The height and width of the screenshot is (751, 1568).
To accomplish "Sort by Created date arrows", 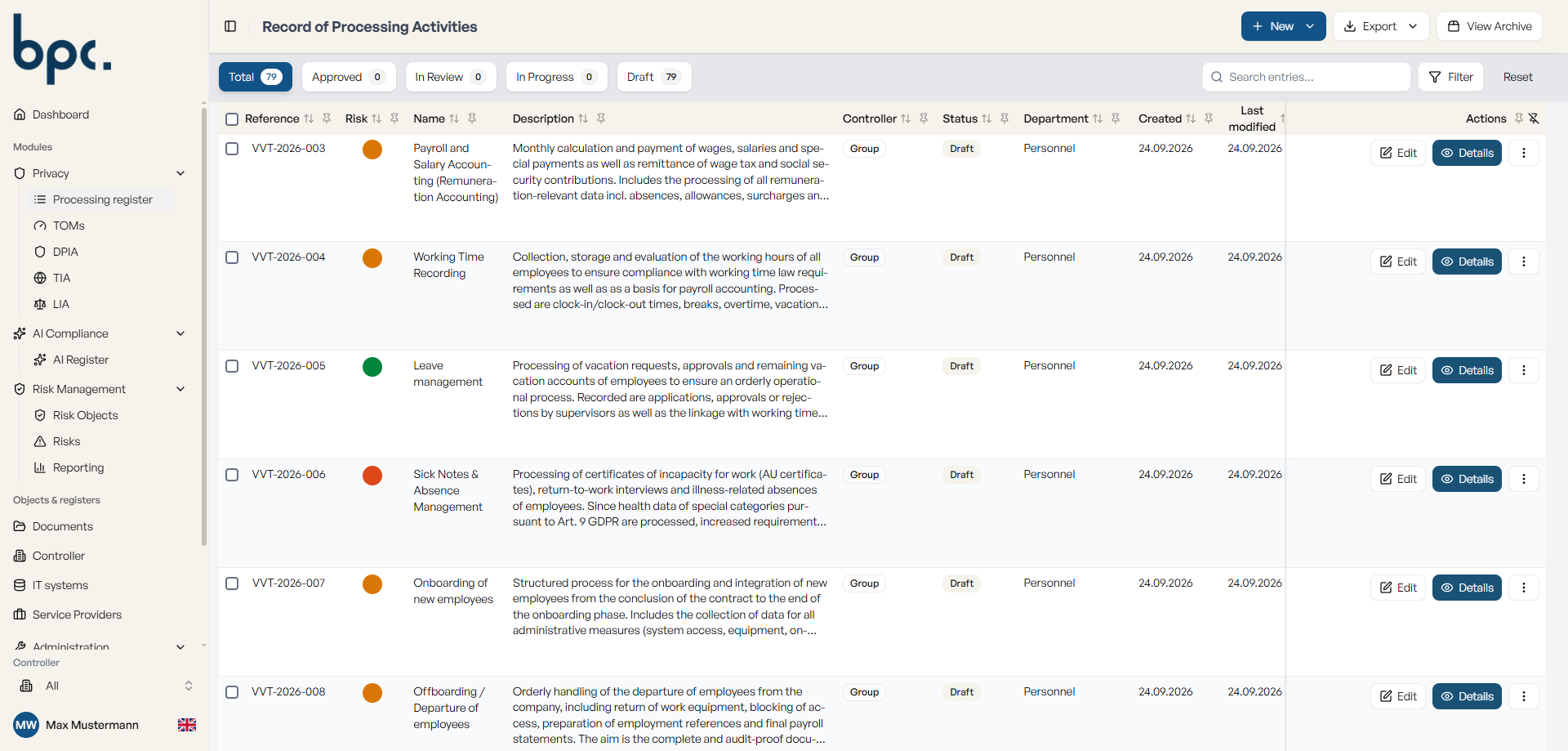I will point(1191,118).
